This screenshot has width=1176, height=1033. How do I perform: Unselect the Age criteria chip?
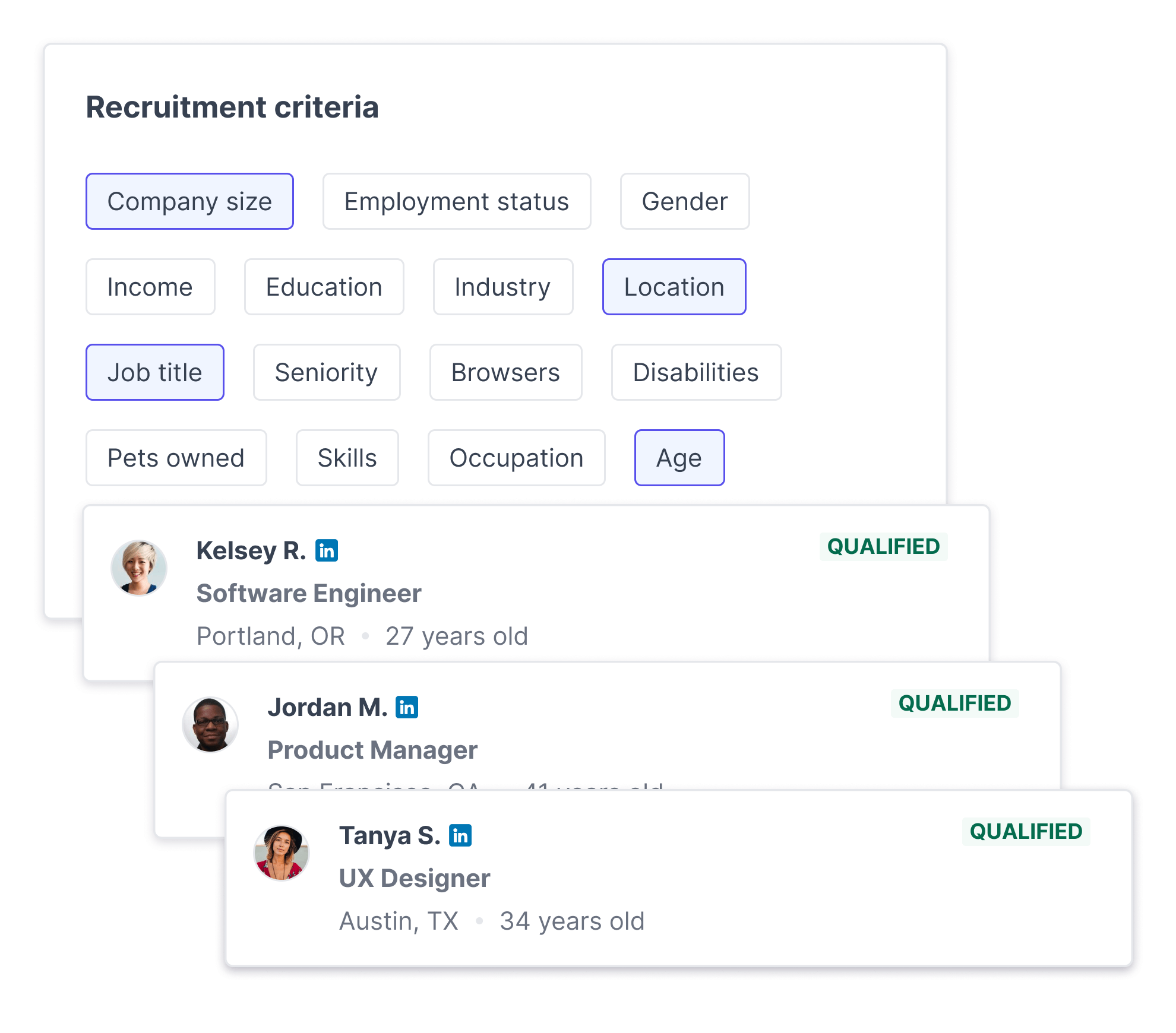679,458
